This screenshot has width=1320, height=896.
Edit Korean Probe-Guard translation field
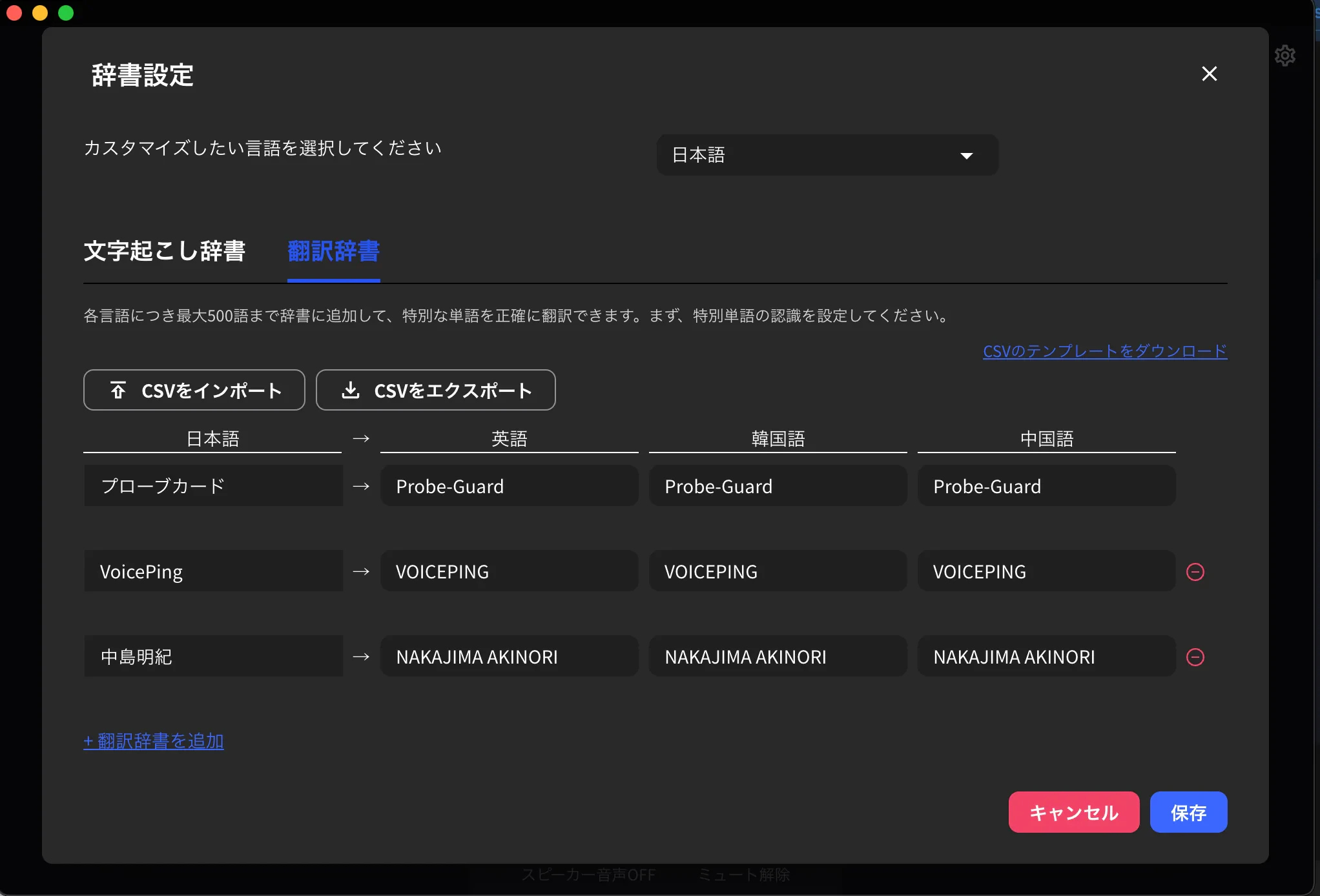[778, 485]
